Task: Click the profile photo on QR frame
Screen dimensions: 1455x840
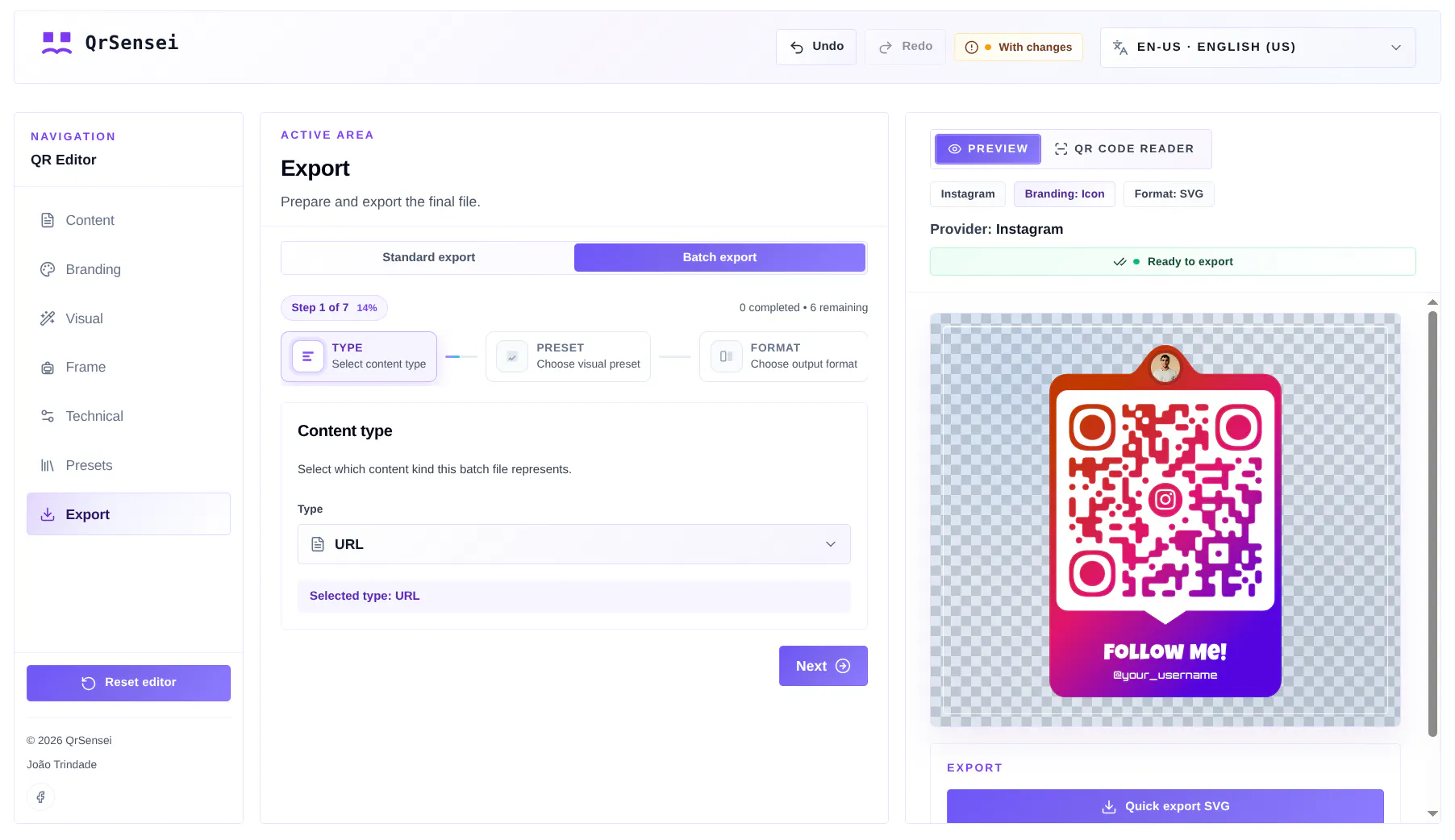Action: pyautogui.click(x=1165, y=368)
